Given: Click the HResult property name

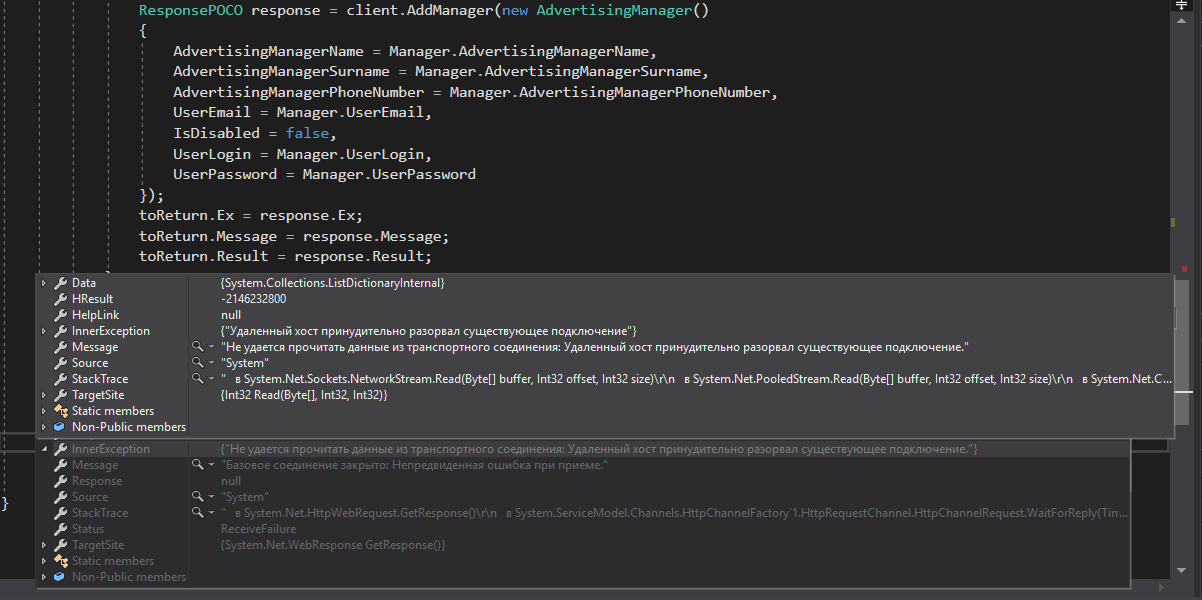Looking at the screenshot, I should tap(92, 299).
